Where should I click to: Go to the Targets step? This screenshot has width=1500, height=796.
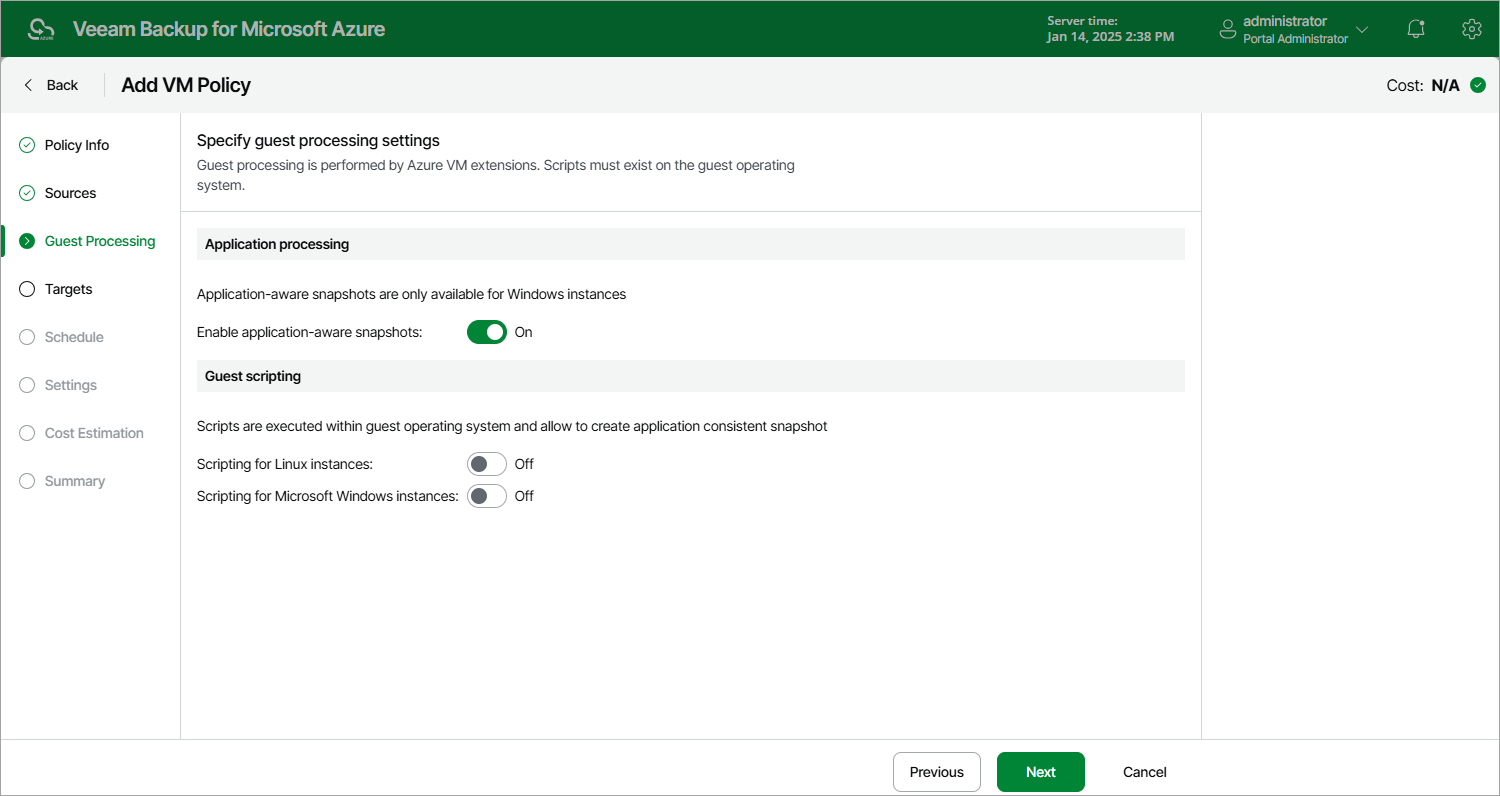(68, 289)
